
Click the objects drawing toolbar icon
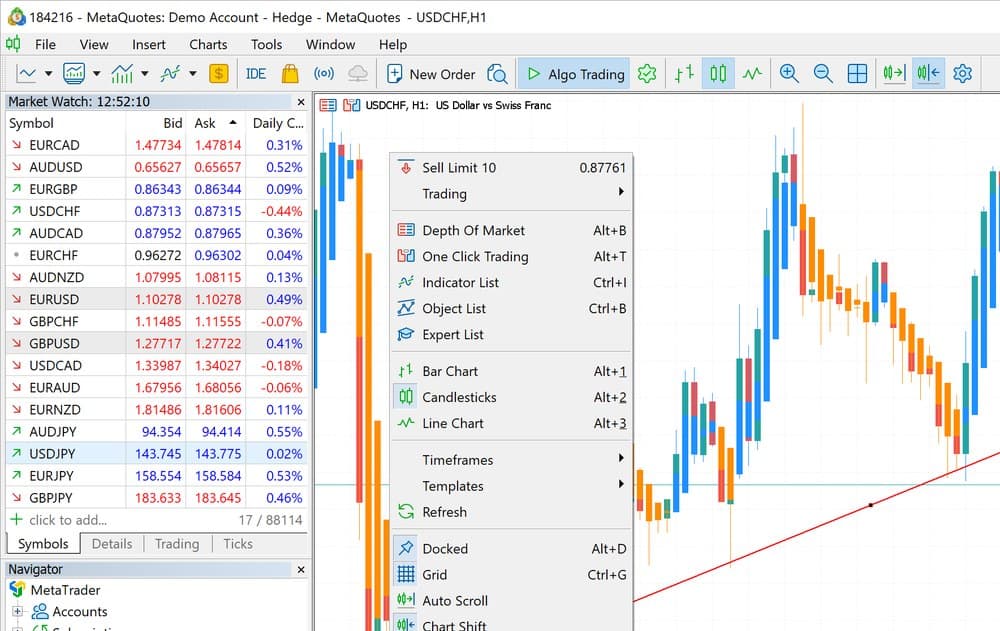[x=170, y=74]
